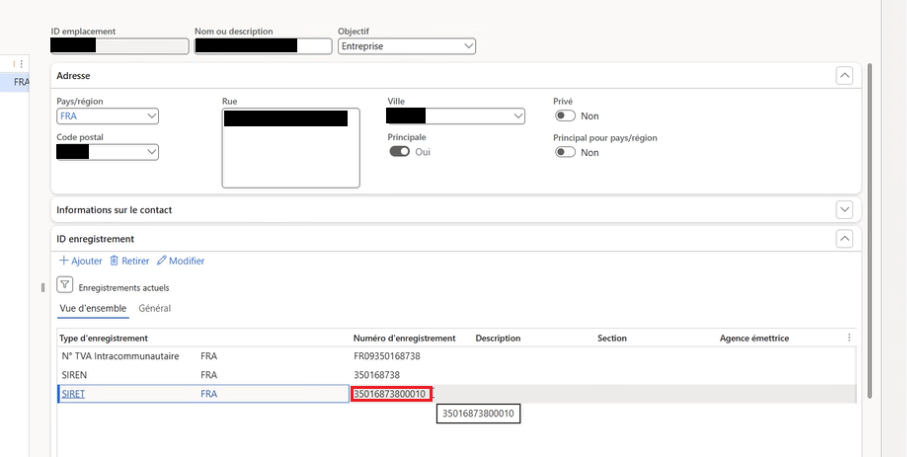The height and width of the screenshot is (457, 907).
Task: Click the FR09350168738 registration number
Action: tap(387, 356)
